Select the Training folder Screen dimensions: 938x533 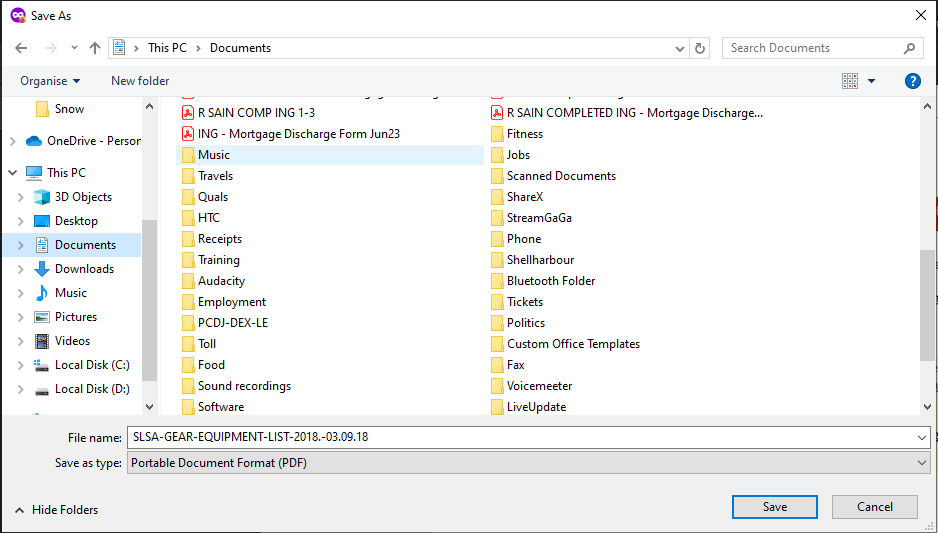(x=211, y=260)
